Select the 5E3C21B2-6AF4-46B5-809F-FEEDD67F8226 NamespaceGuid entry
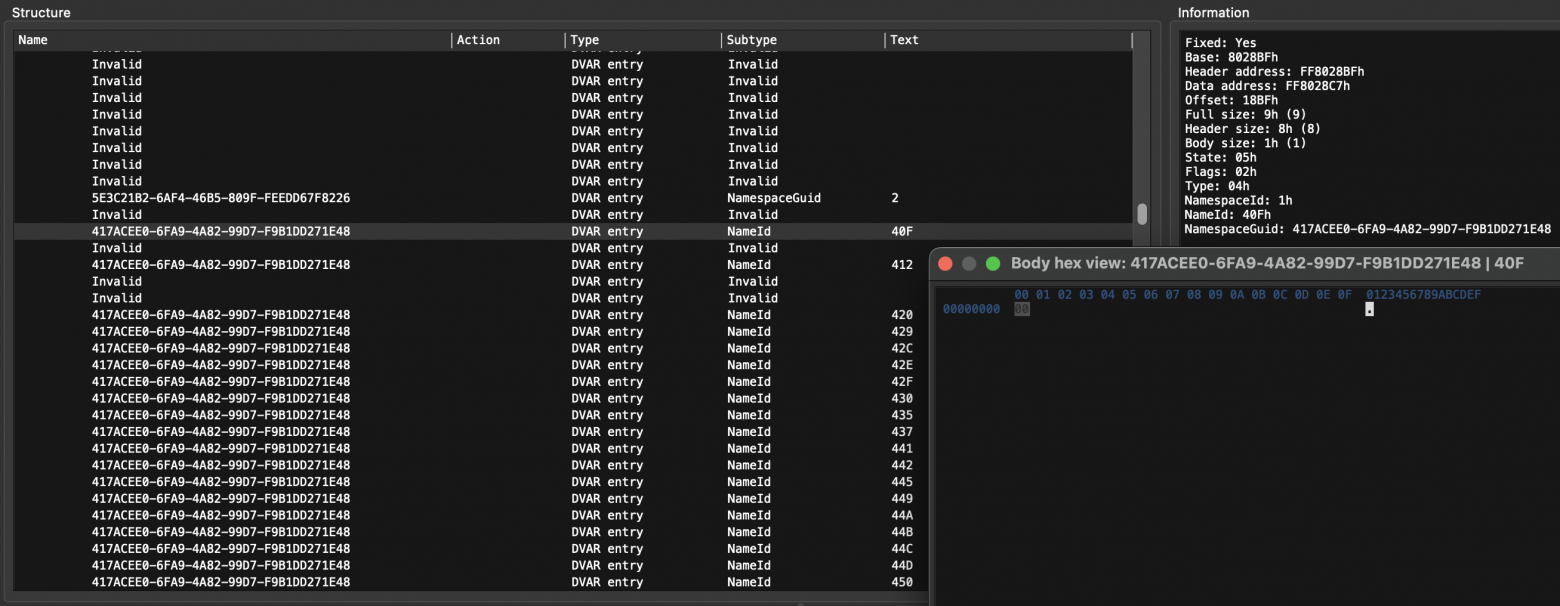This screenshot has width=1560, height=606. point(574,198)
